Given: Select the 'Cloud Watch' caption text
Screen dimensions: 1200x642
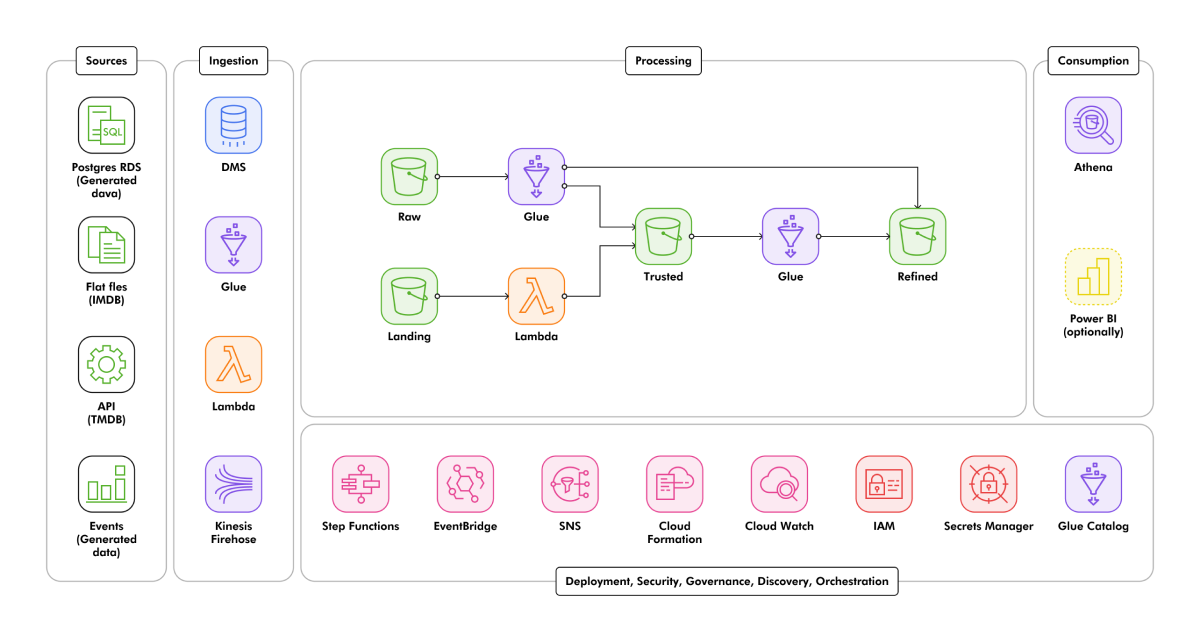Looking at the screenshot, I should point(779,526).
